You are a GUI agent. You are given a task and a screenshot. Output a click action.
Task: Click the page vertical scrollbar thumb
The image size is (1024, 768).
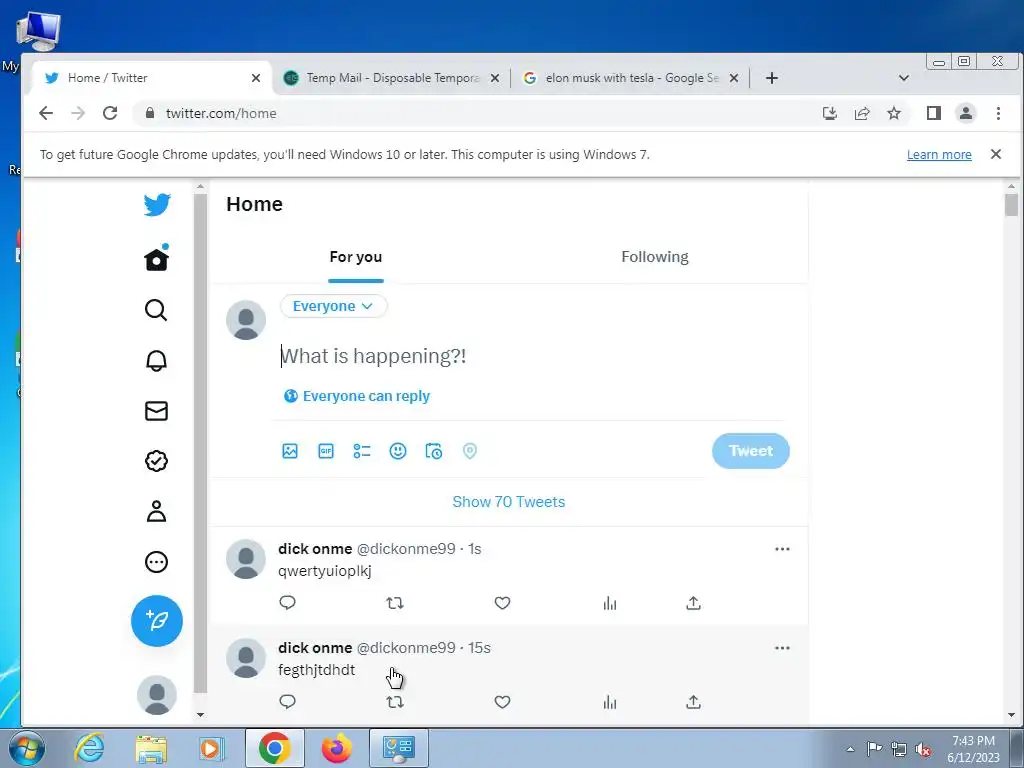click(x=1011, y=204)
